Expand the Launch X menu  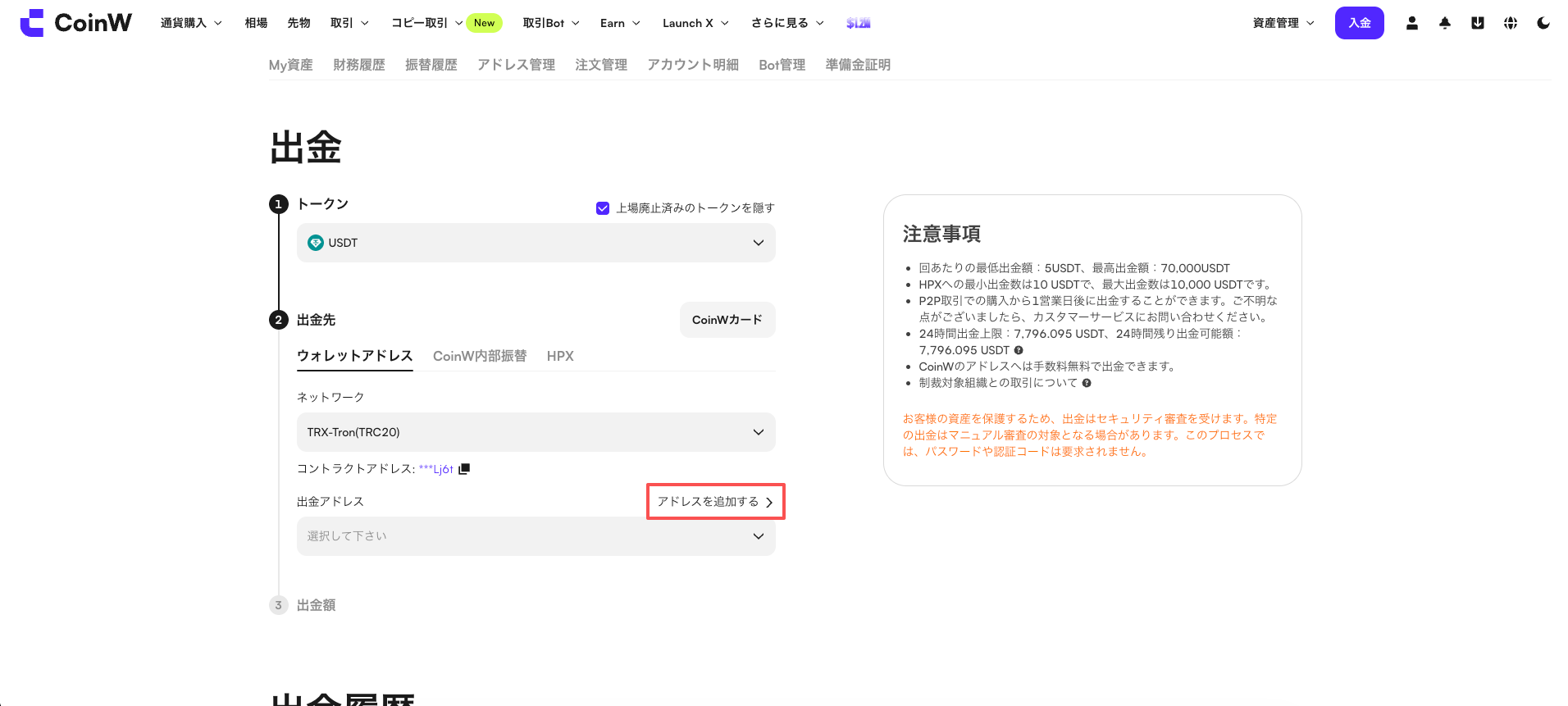click(695, 23)
